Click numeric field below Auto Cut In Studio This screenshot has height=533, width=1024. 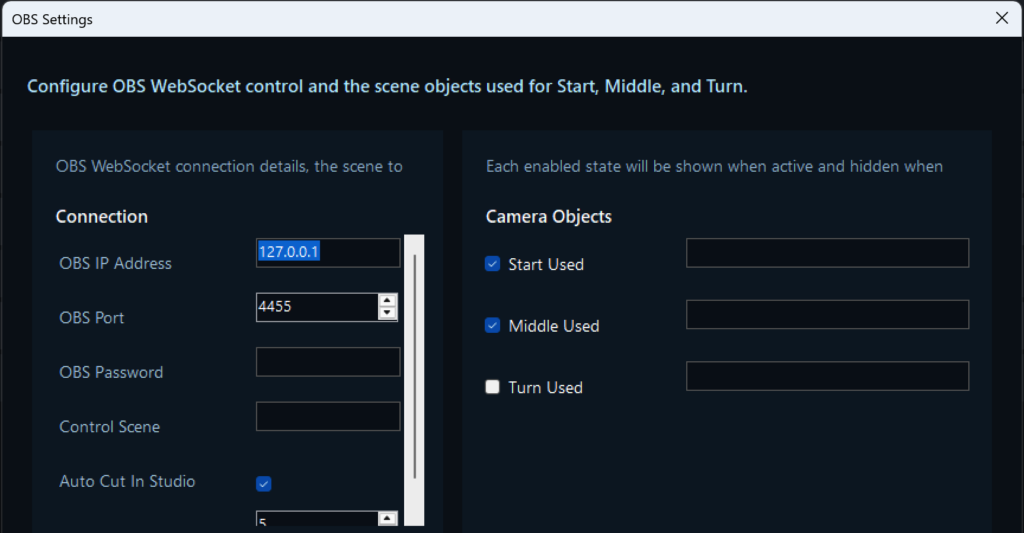316,521
